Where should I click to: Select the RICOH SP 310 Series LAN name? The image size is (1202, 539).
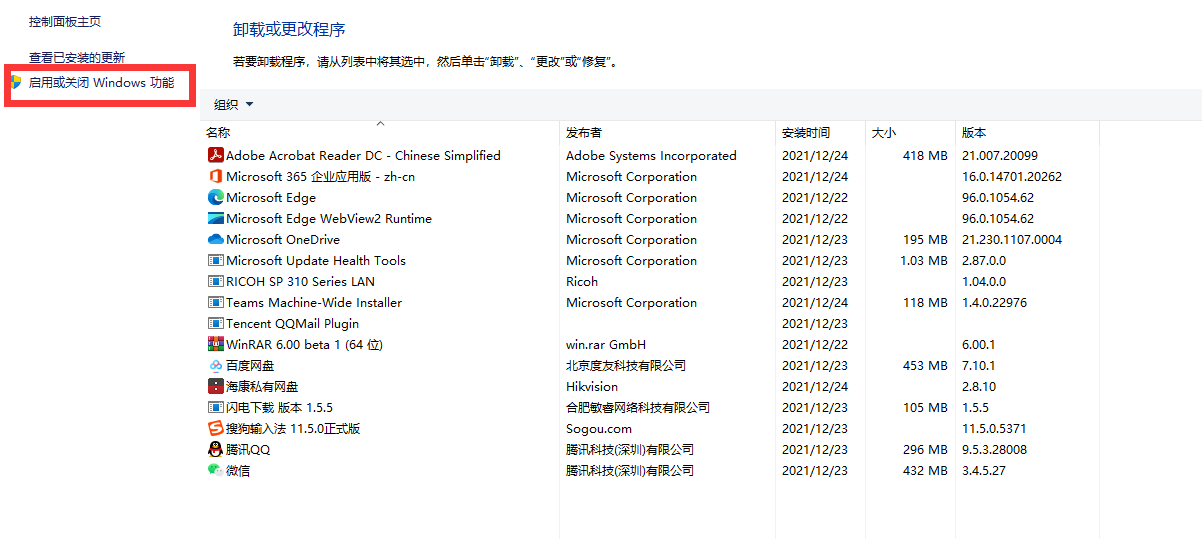pos(300,281)
